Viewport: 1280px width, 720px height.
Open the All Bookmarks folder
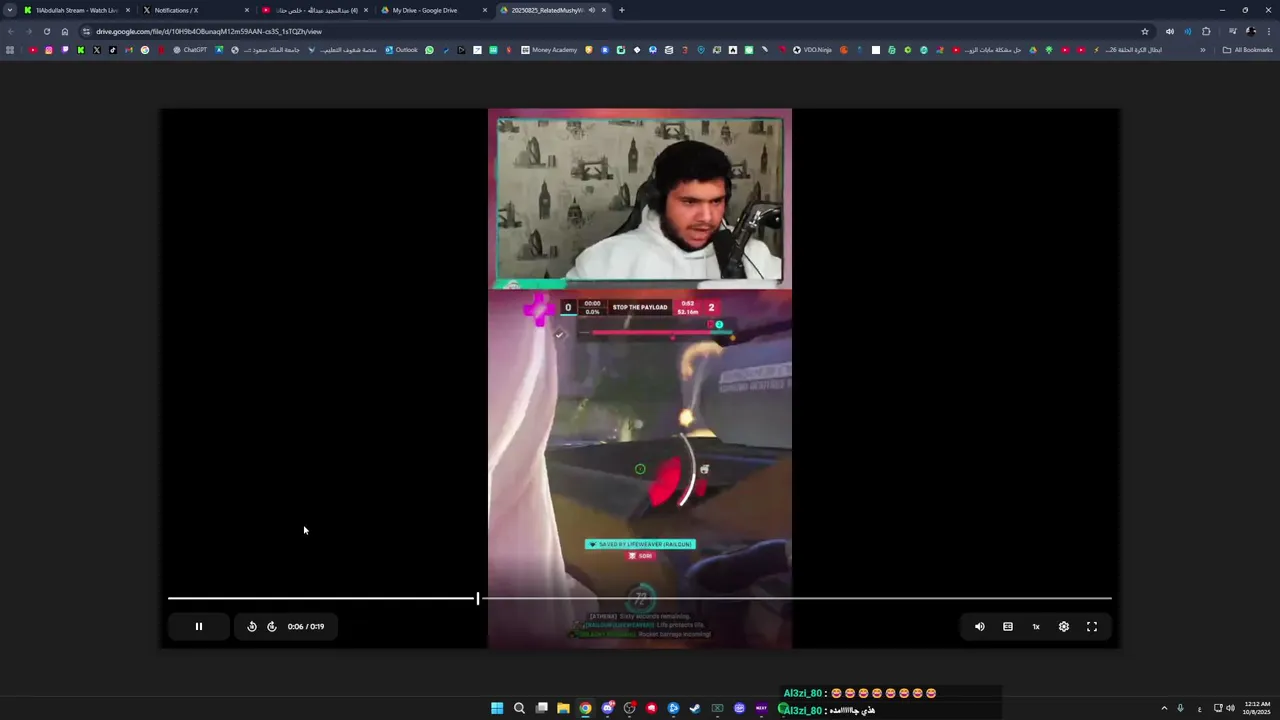[1248, 50]
